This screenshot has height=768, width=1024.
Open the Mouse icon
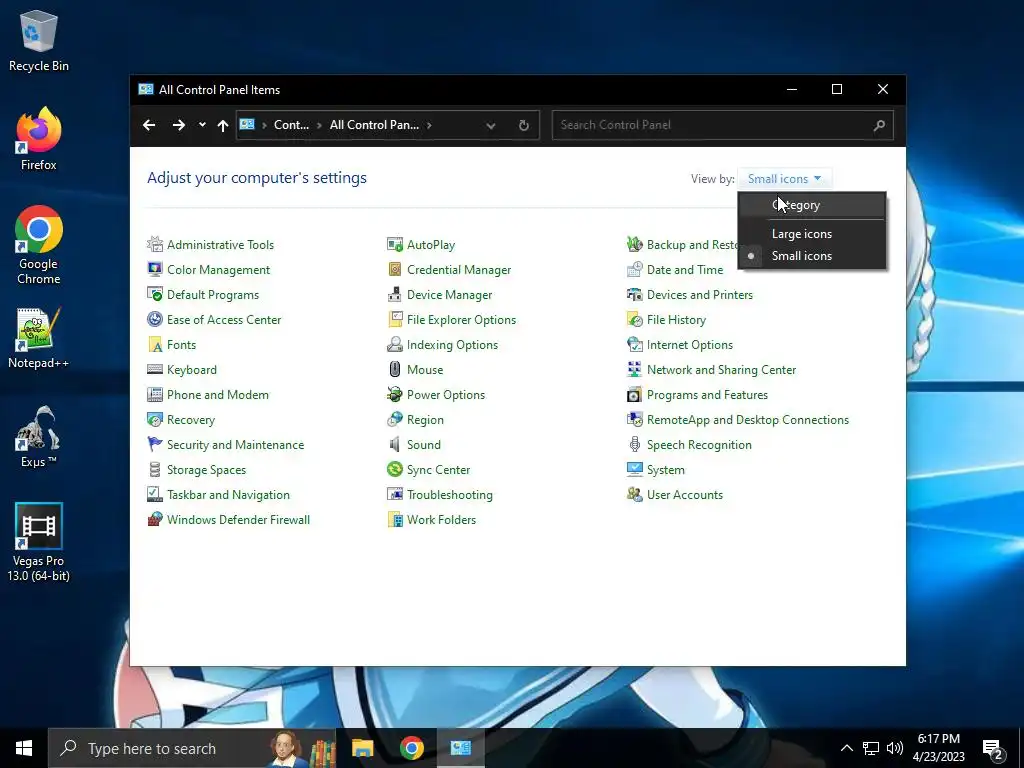click(394, 370)
